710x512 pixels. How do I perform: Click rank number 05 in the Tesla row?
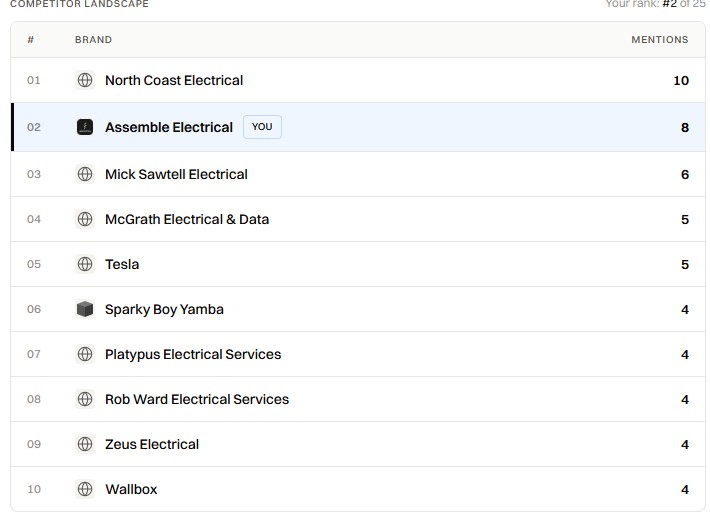click(x=34, y=264)
